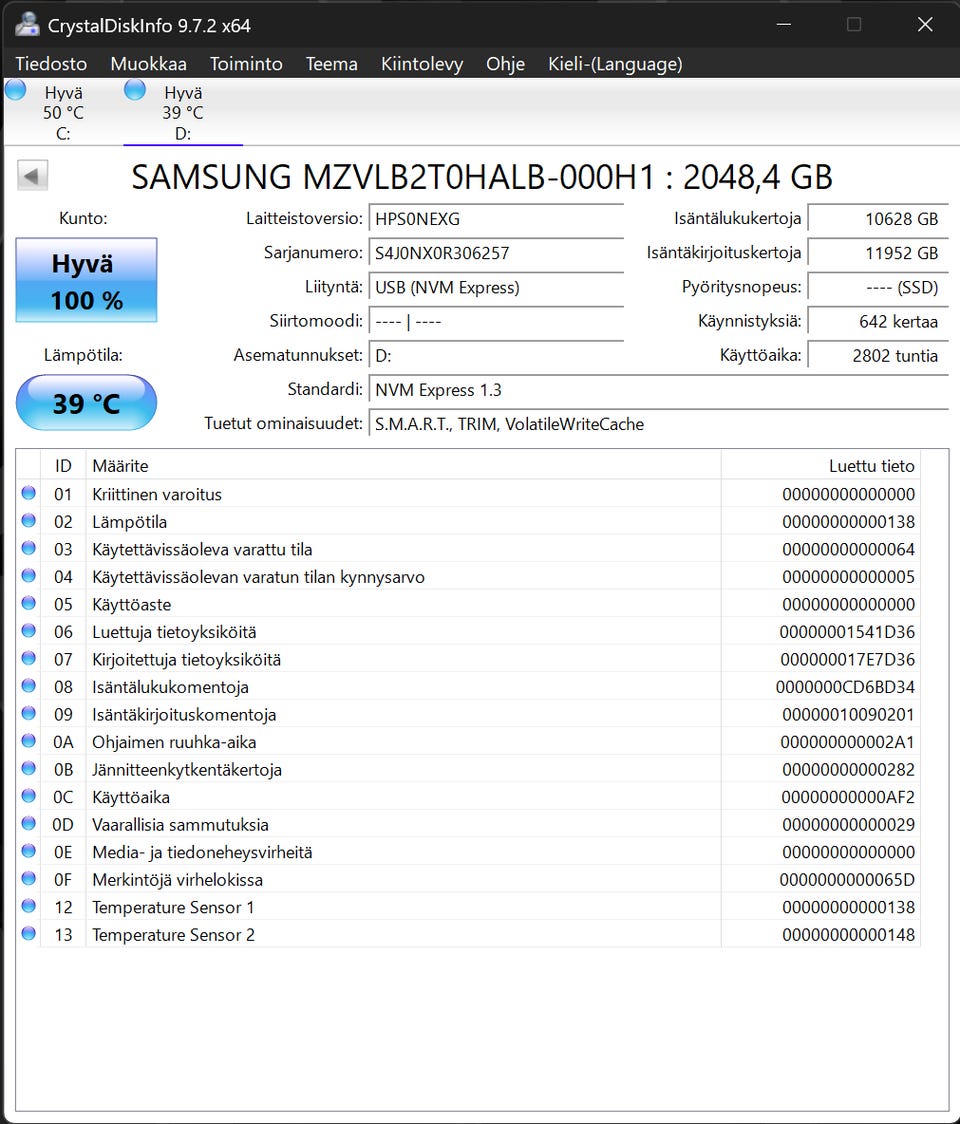This screenshot has width=960, height=1124.
Task: Click the 39 °C temperature button
Action: click(x=86, y=403)
